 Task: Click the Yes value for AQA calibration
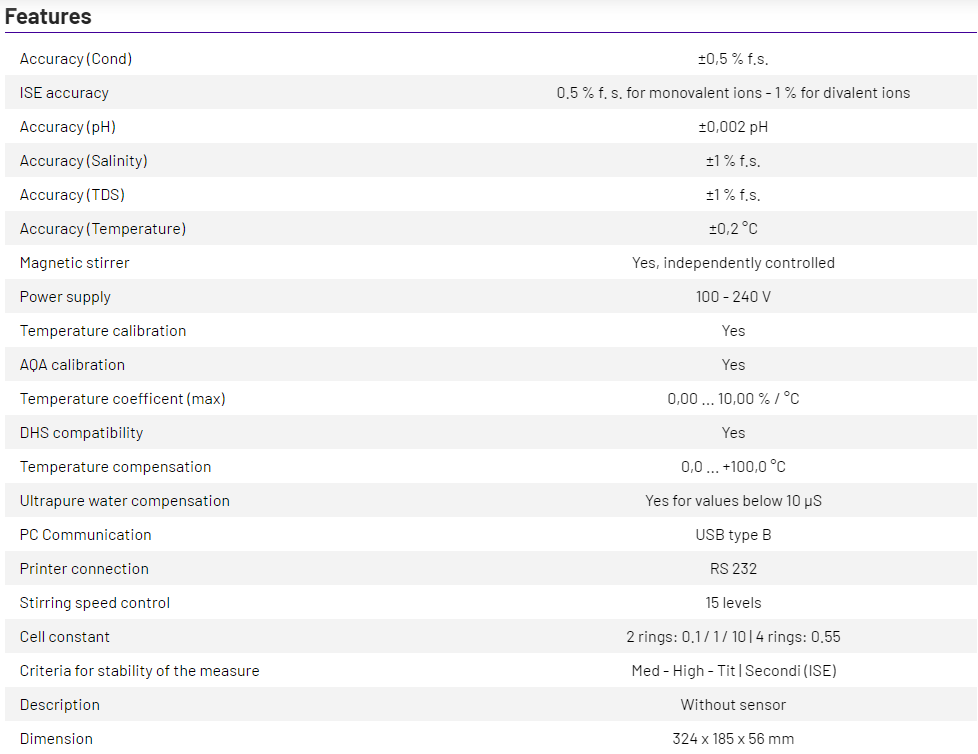pyautogui.click(x=733, y=365)
